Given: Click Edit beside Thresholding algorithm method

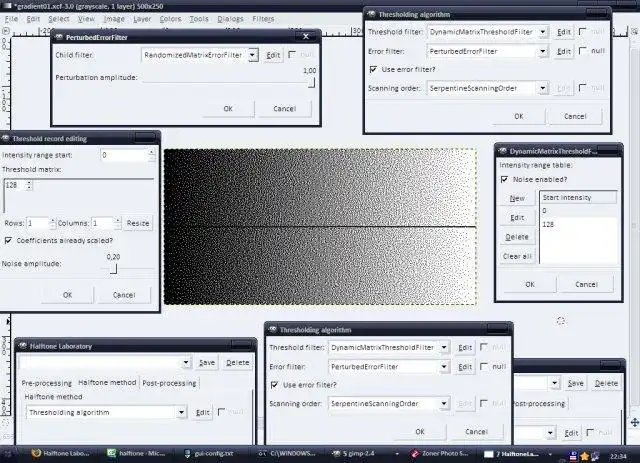Looking at the screenshot, I should coord(202,412).
